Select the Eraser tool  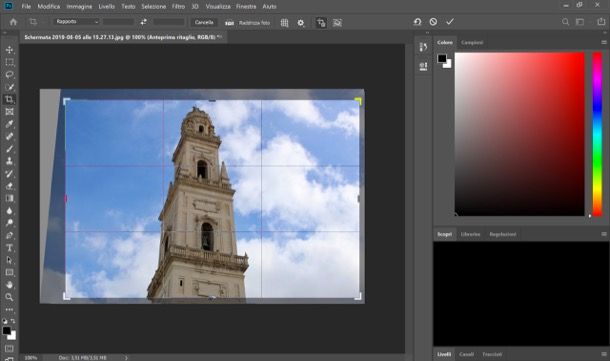click(x=9, y=186)
